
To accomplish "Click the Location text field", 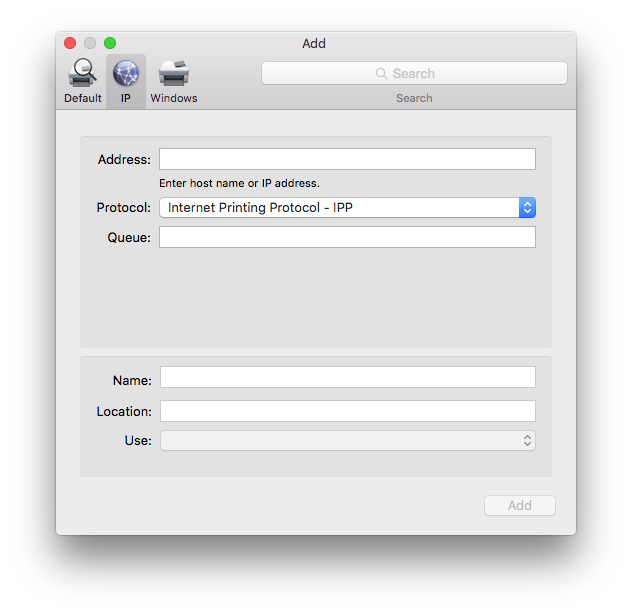I will [348, 411].
